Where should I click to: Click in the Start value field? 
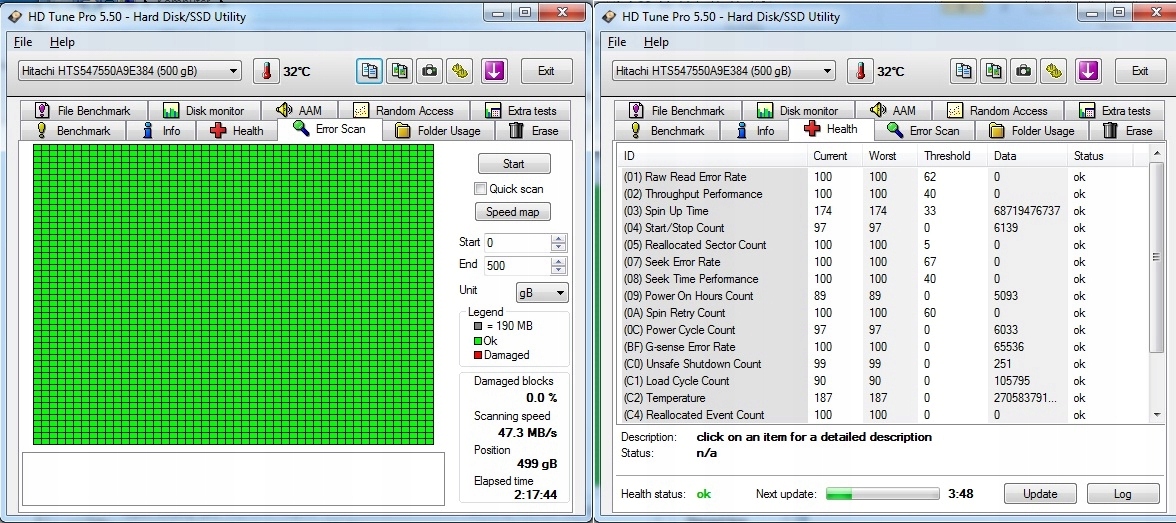(x=518, y=243)
